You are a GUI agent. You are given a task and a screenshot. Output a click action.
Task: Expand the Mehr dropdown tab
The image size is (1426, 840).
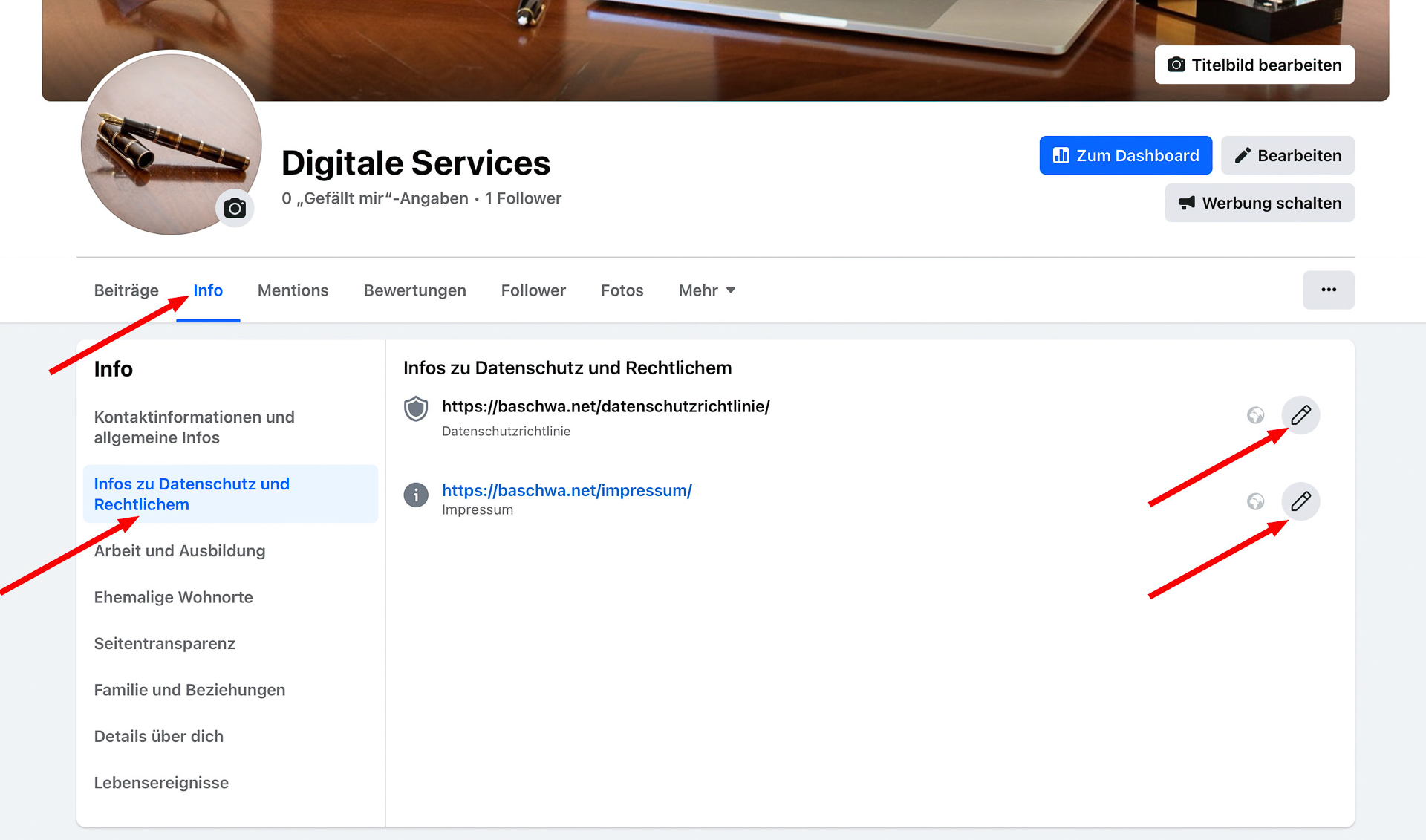pyautogui.click(x=706, y=290)
